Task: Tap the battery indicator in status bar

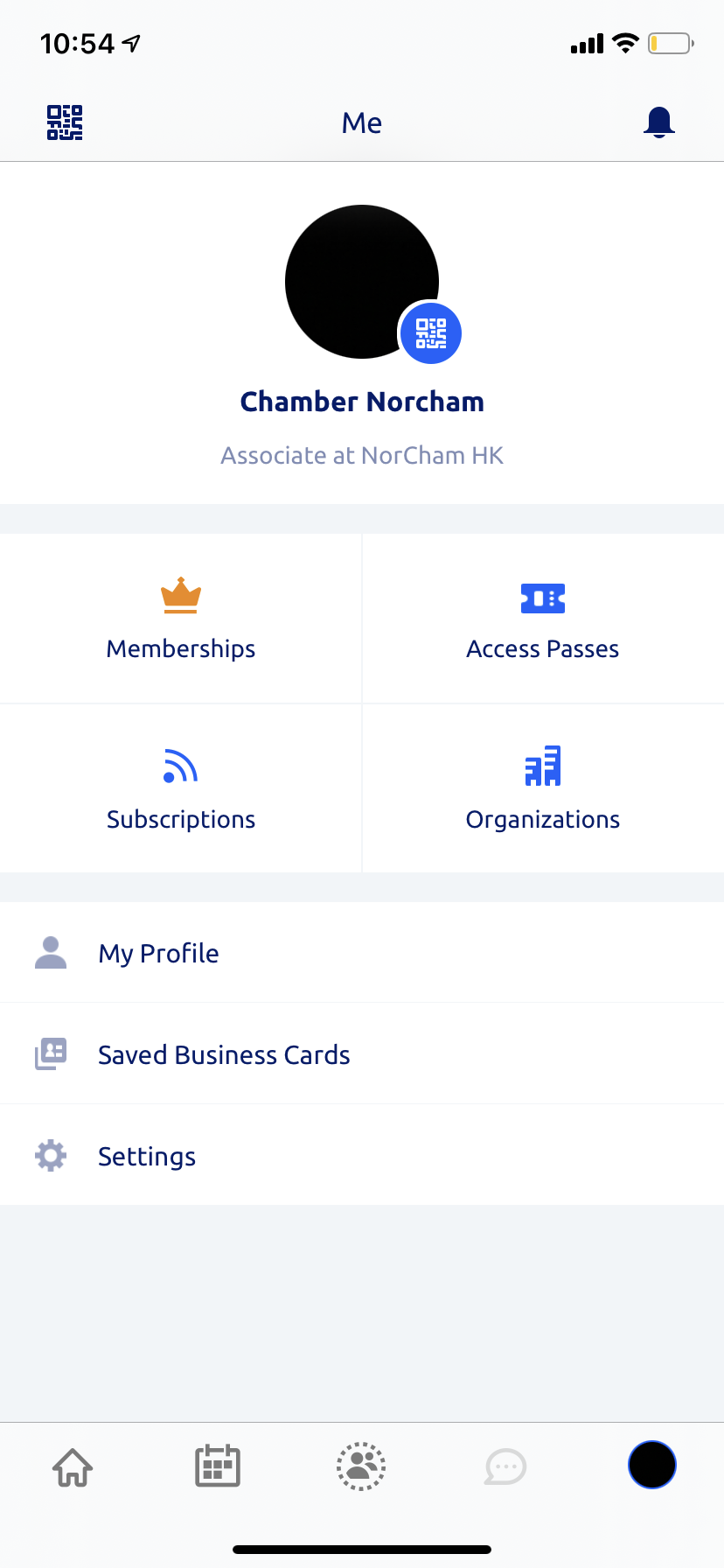Action: point(671,43)
